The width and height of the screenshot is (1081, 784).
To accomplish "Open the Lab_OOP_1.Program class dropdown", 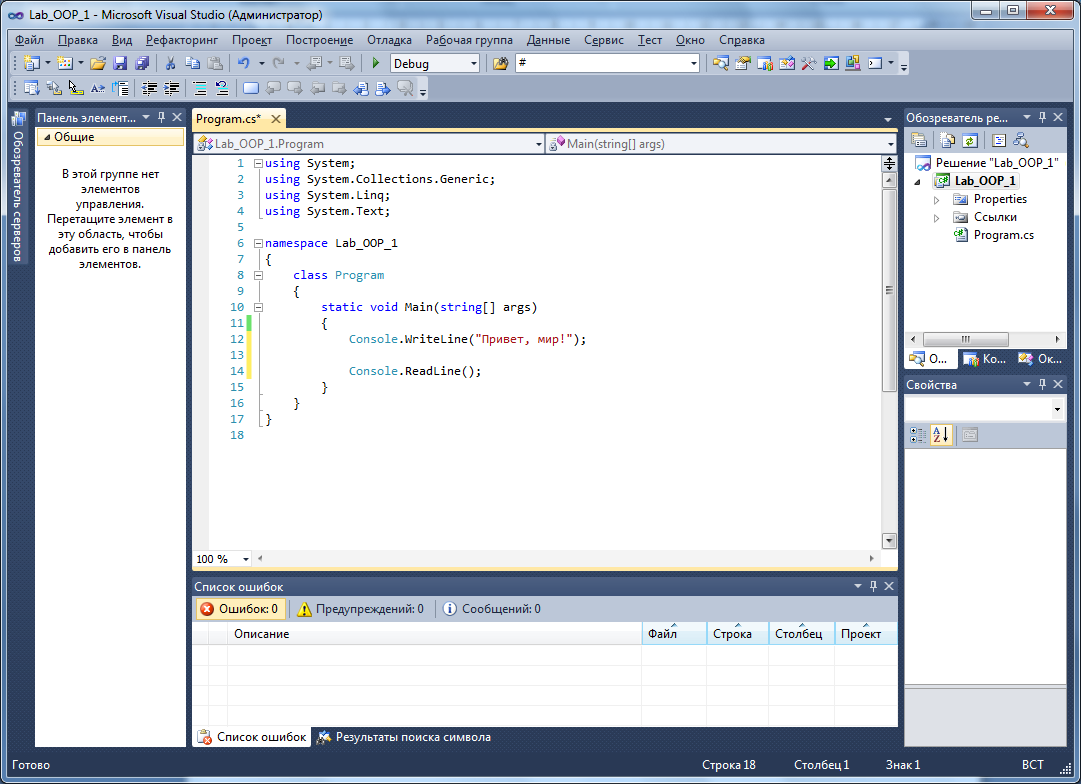I will (539, 144).
